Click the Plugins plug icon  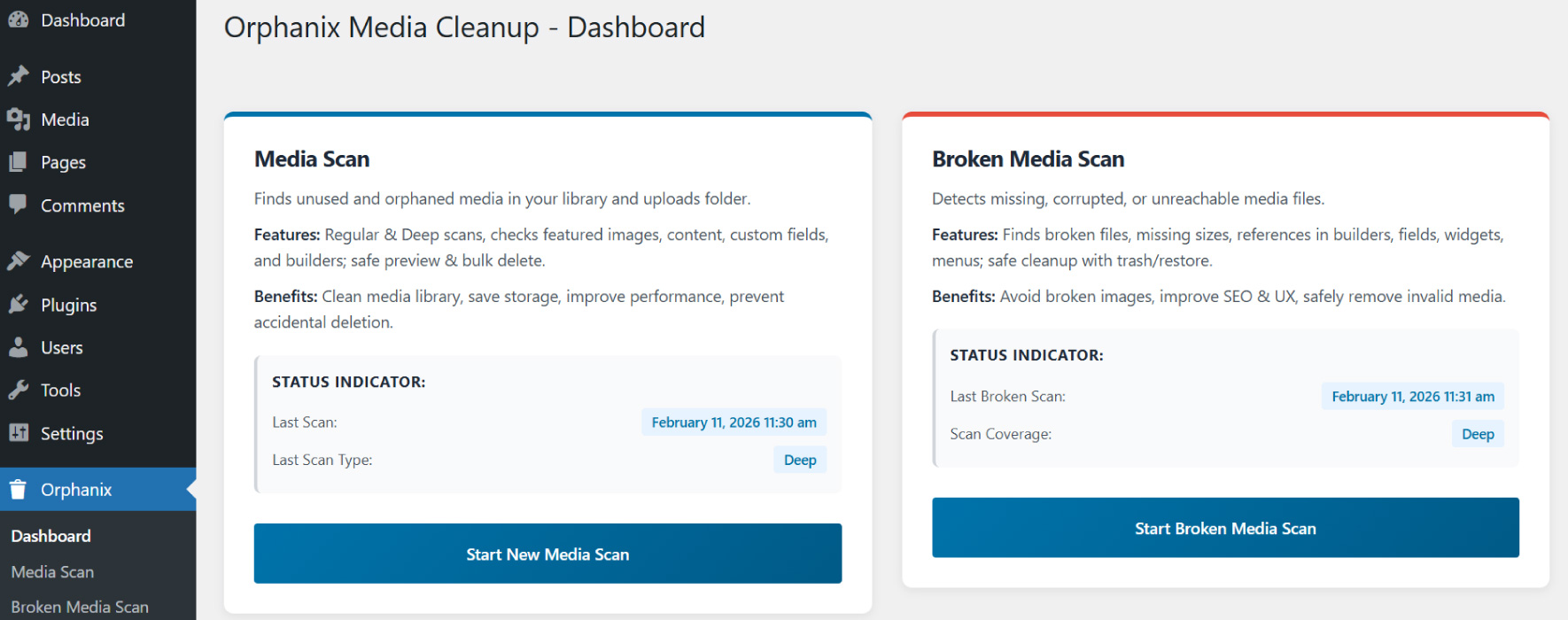[x=19, y=305]
